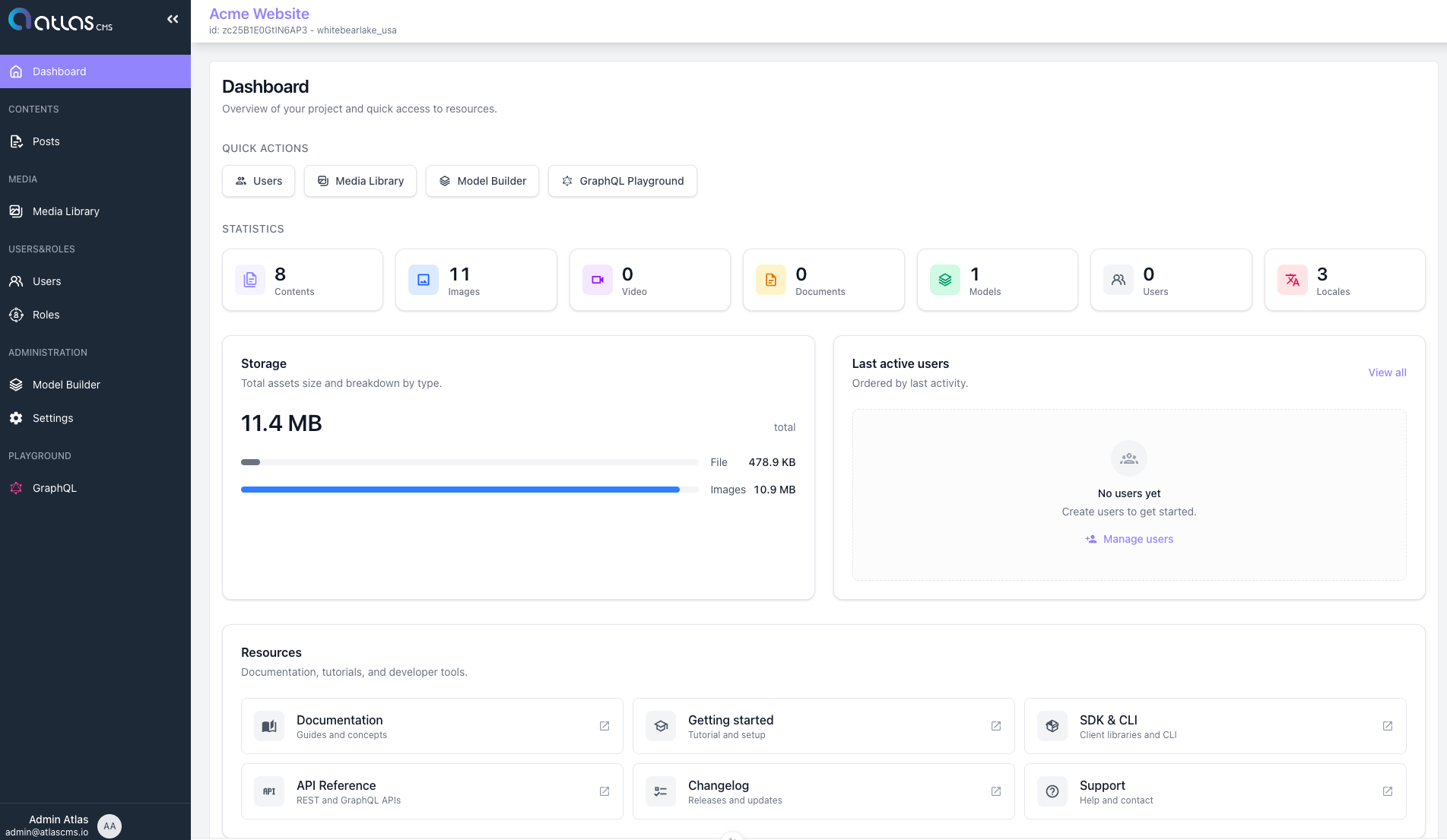
Task: Open the Documentation external link icon
Action: (604, 726)
